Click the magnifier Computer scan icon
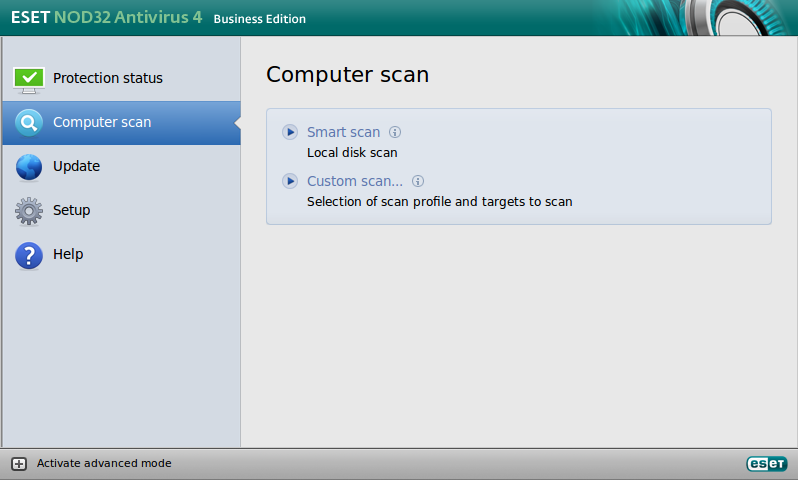The width and height of the screenshot is (798, 480). (x=29, y=123)
